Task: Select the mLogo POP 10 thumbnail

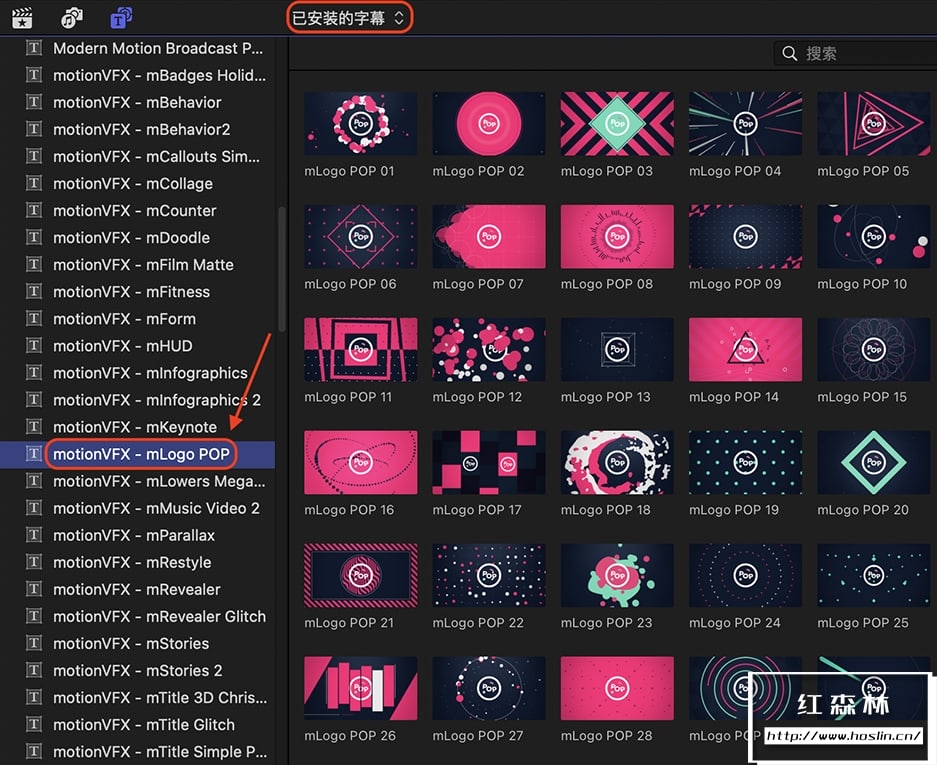Action: 874,237
